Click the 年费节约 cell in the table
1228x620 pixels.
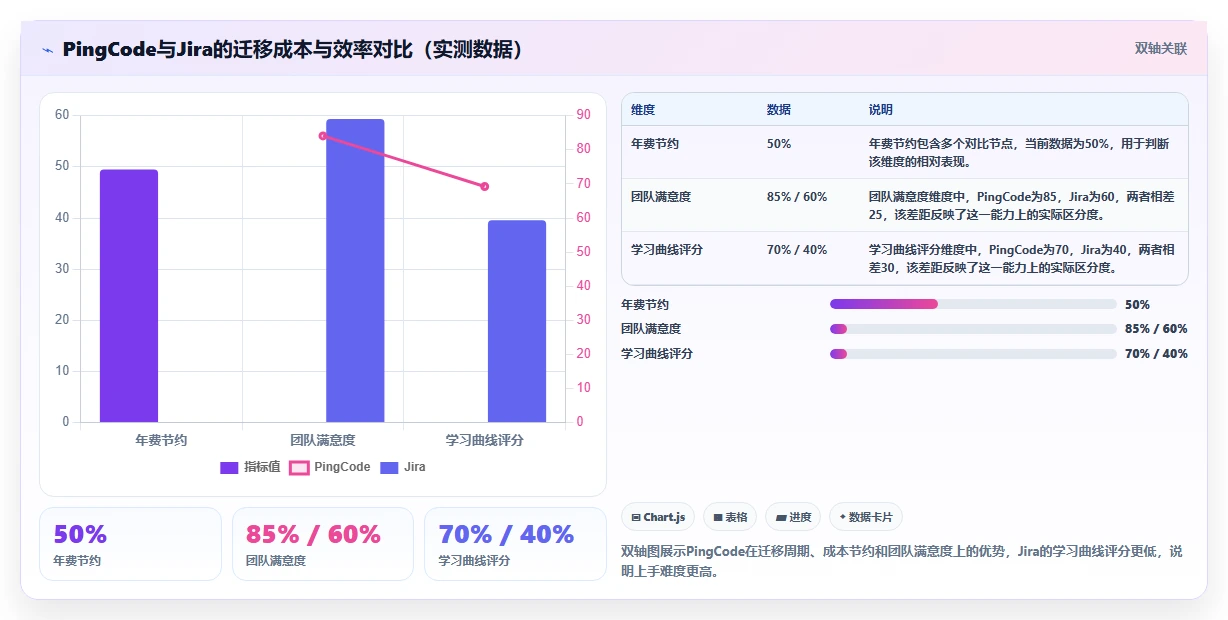click(x=655, y=144)
